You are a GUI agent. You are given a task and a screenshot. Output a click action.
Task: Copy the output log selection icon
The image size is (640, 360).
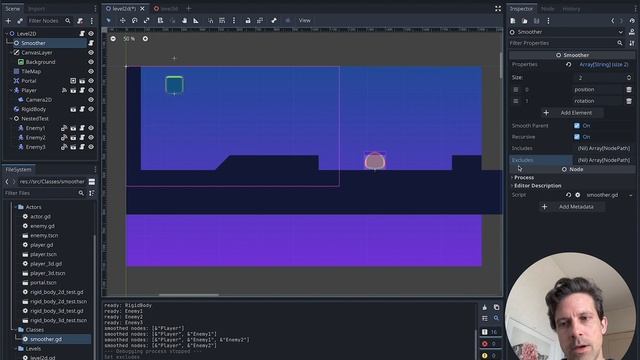tap(496, 307)
